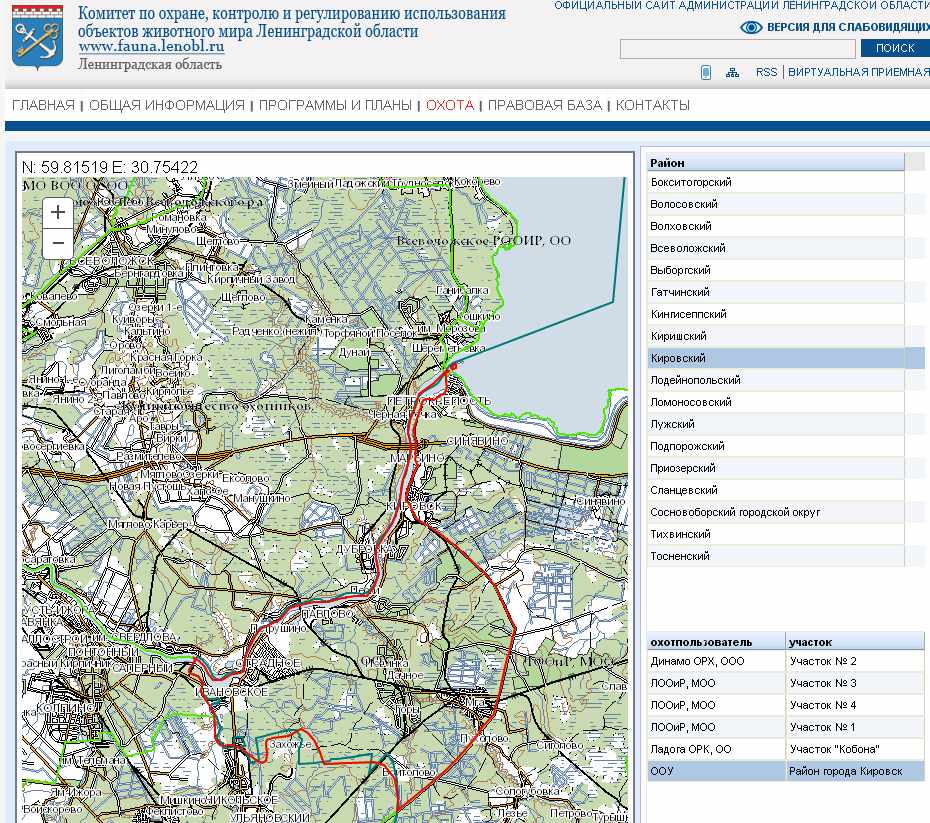Open the sitemap icon near RSS
Screen dimensions: 930x823
point(733,72)
